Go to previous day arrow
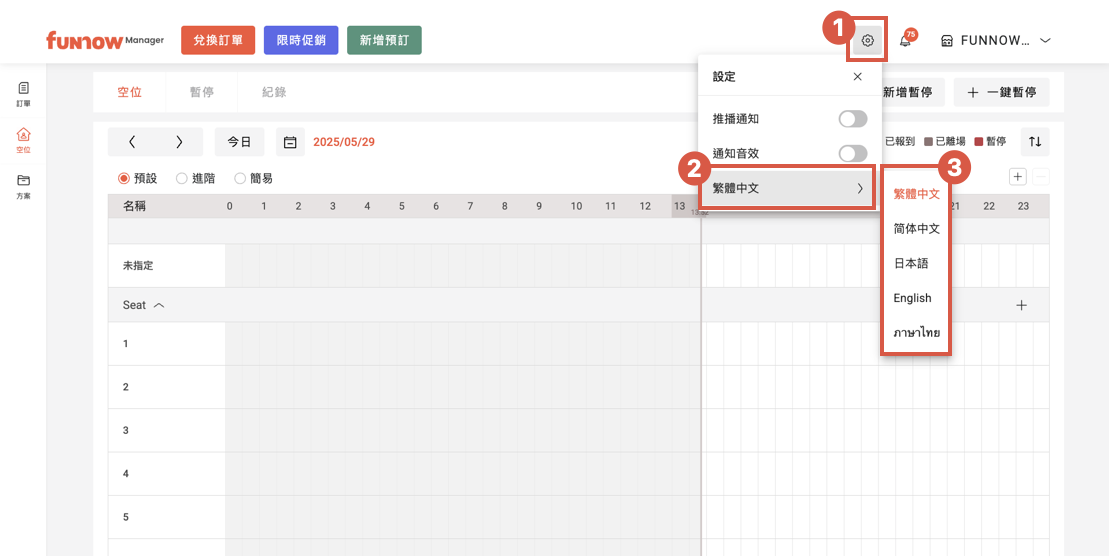This screenshot has height=556, width=1110. tap(132, 142)
